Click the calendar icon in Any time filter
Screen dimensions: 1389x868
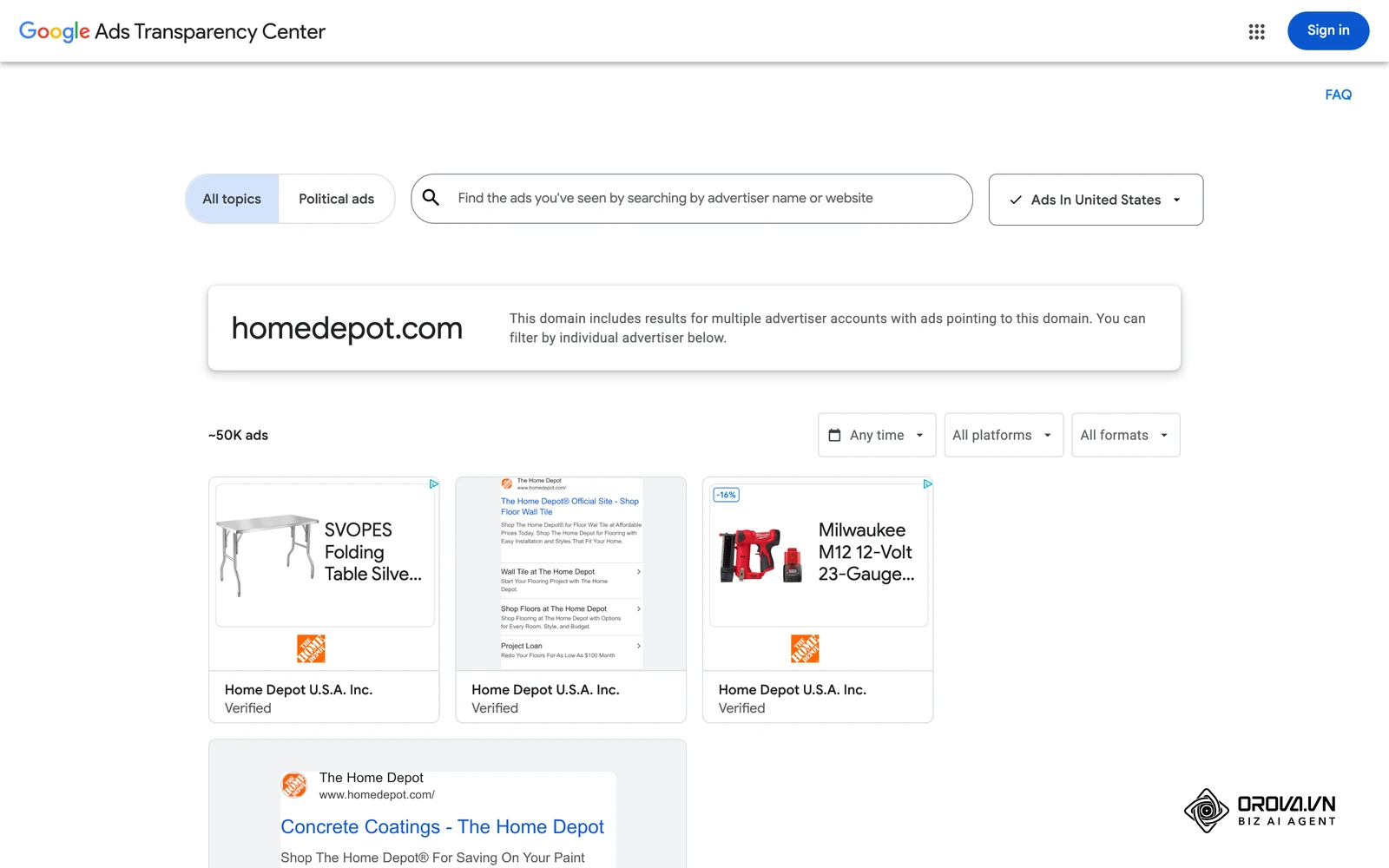pos(834,435)
